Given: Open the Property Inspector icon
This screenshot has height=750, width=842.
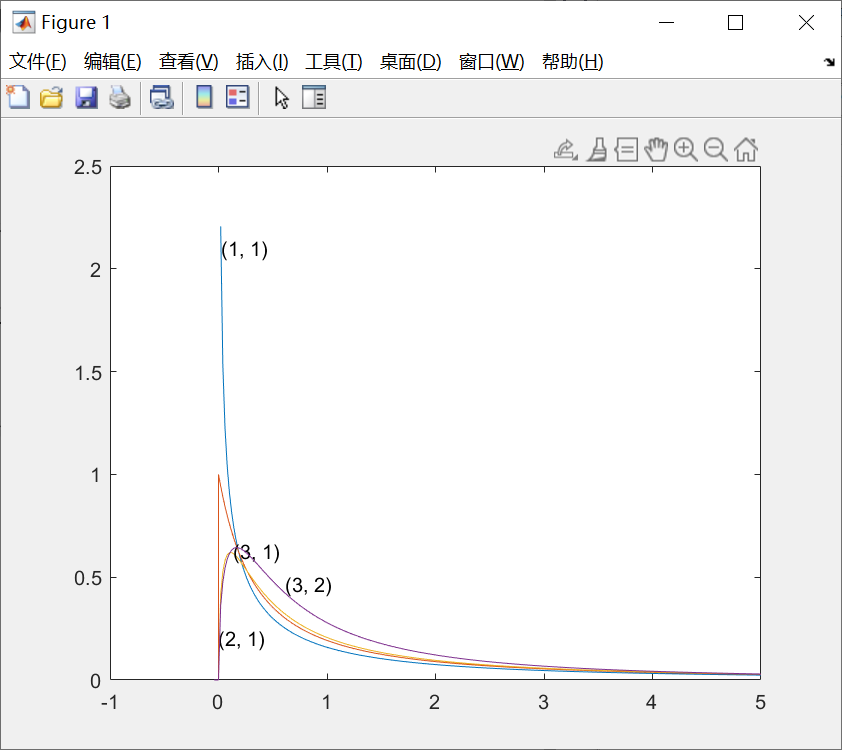Looking at the screenshot, I should click(x=314, y=98).
